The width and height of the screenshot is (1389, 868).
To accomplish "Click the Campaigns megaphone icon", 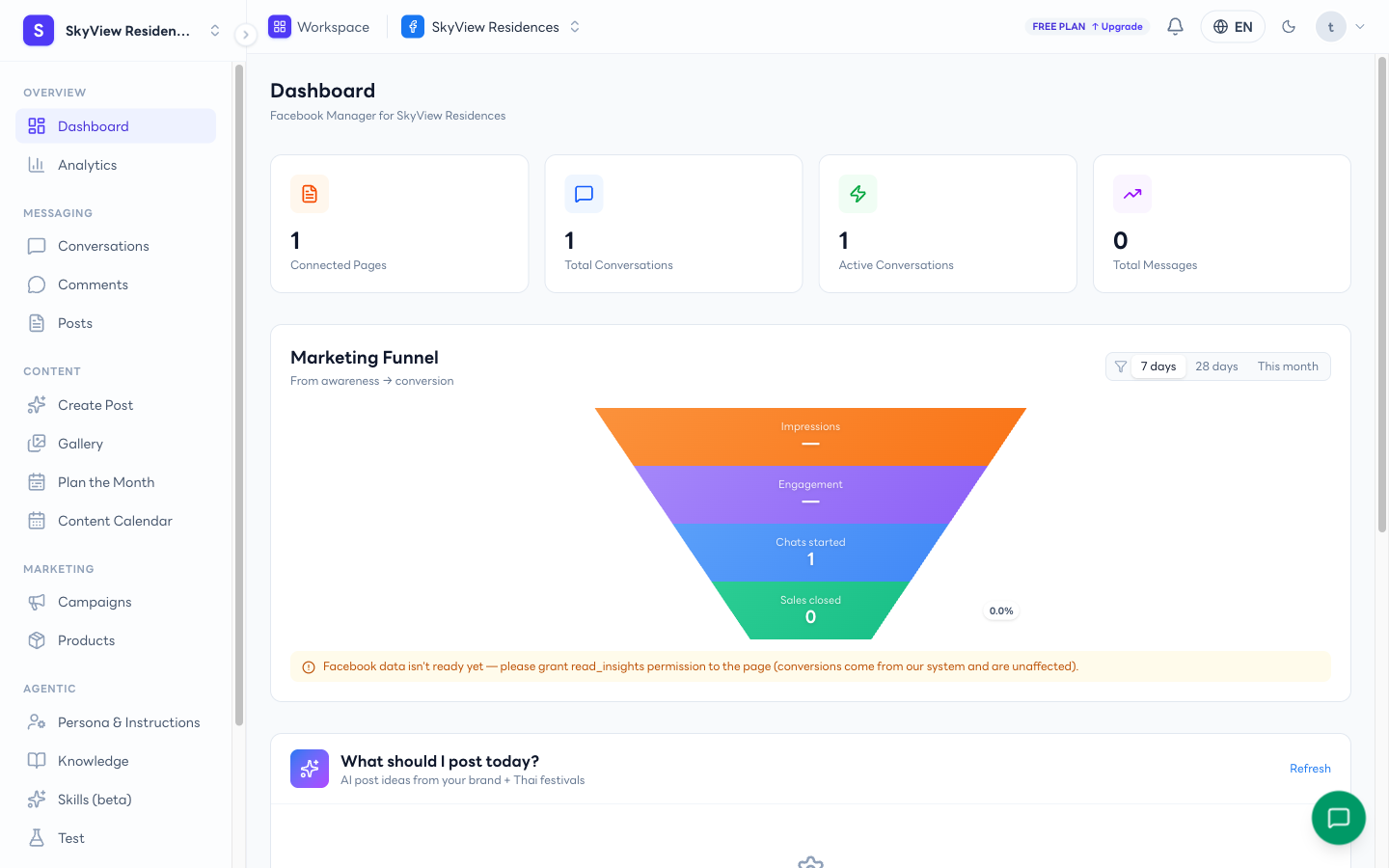I will tap(37, 602).
